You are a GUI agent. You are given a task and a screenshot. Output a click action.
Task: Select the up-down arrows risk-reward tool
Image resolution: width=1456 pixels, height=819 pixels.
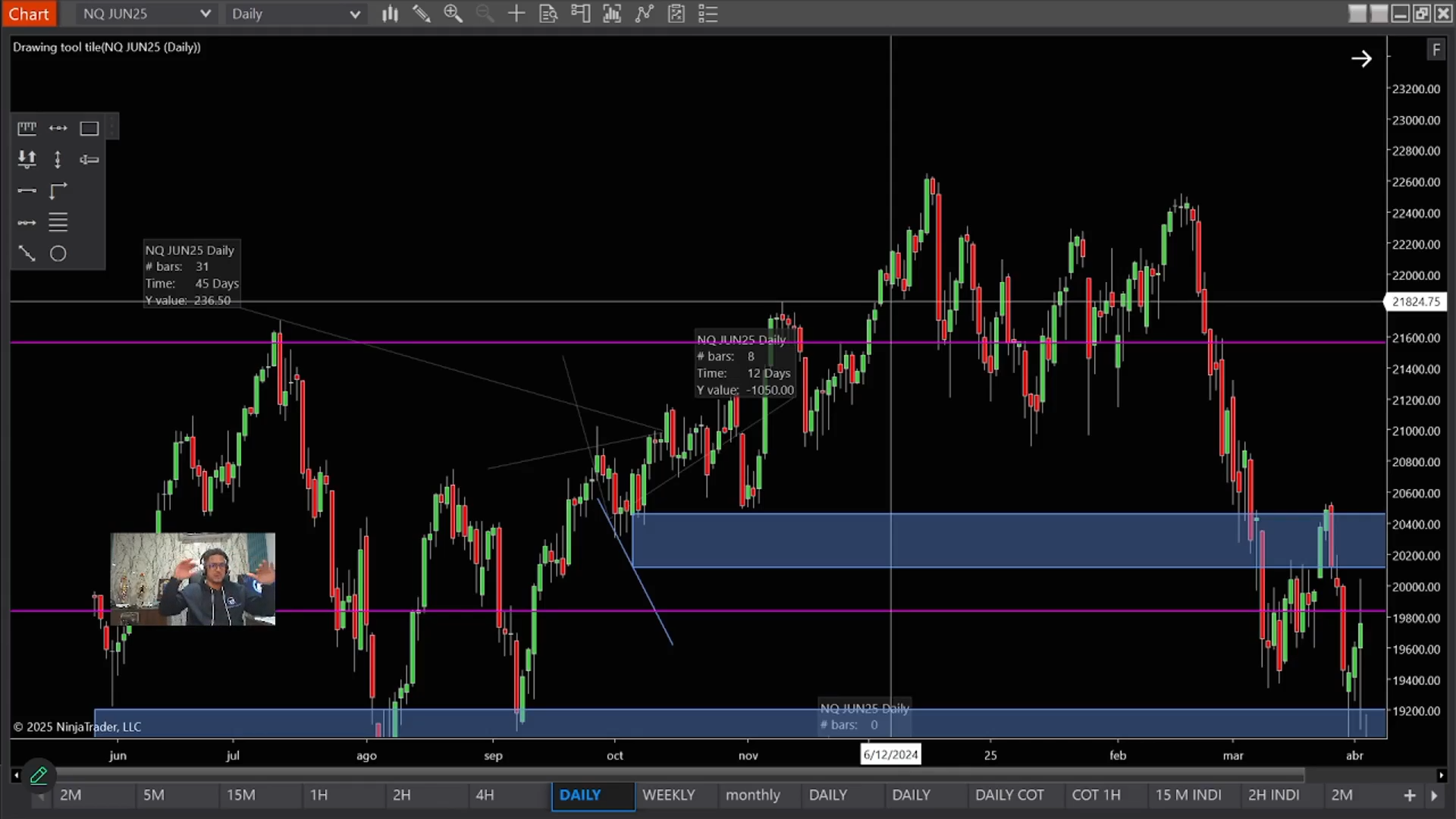[x=27, y=159]
